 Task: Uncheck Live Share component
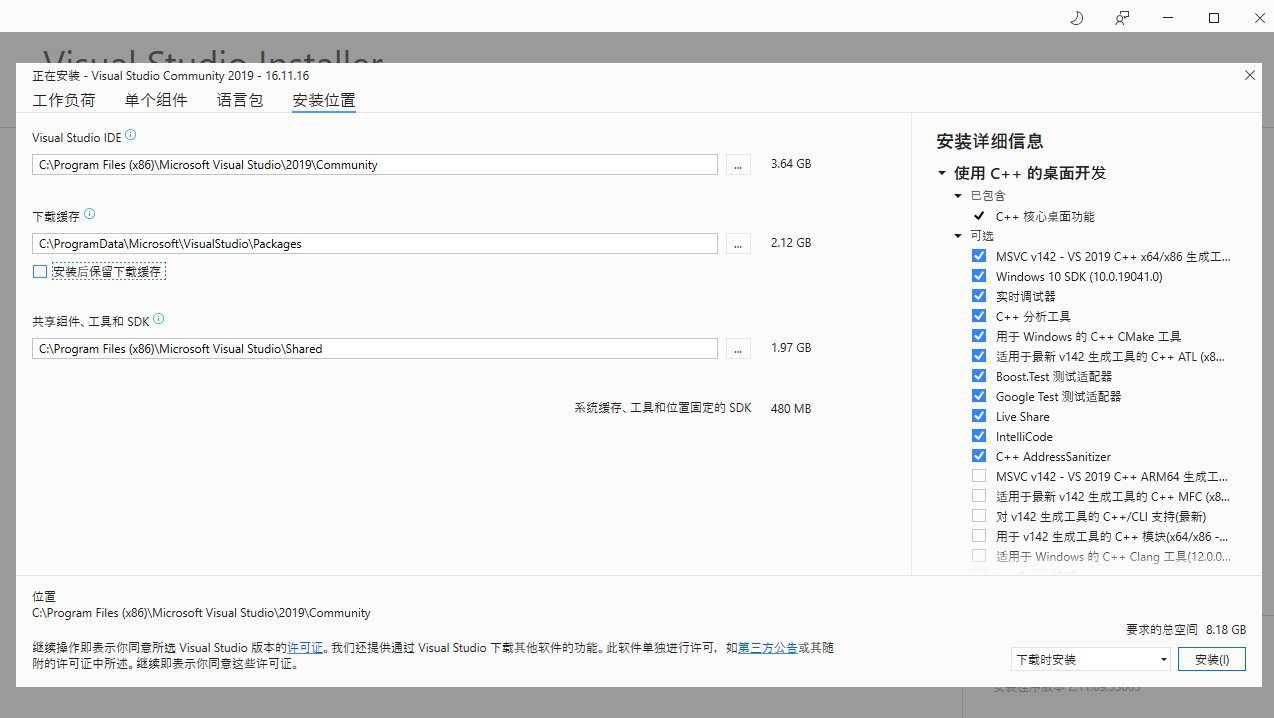coord(979,416)
